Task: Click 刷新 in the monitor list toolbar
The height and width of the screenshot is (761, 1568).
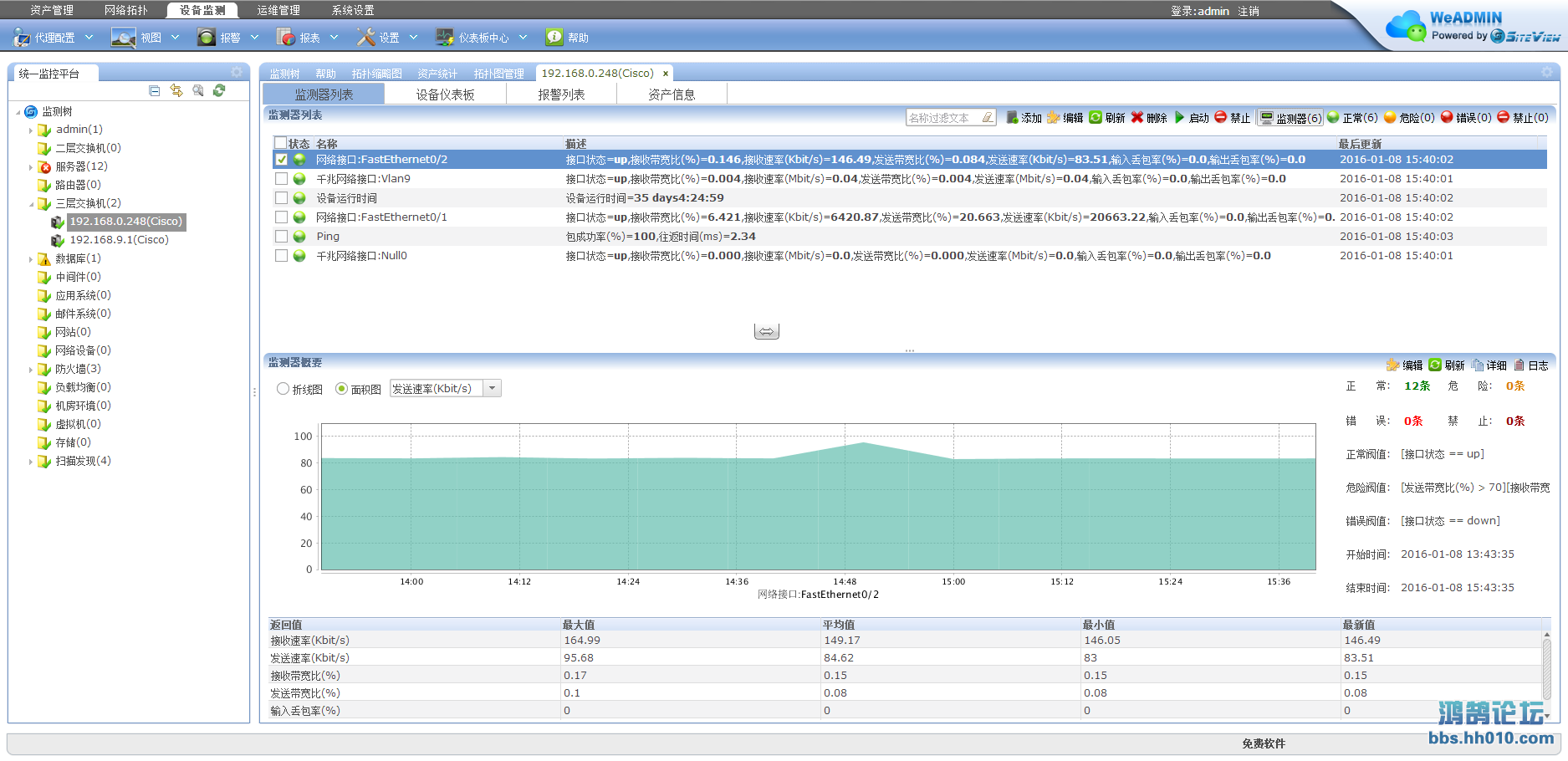Action: point(1107,118)
